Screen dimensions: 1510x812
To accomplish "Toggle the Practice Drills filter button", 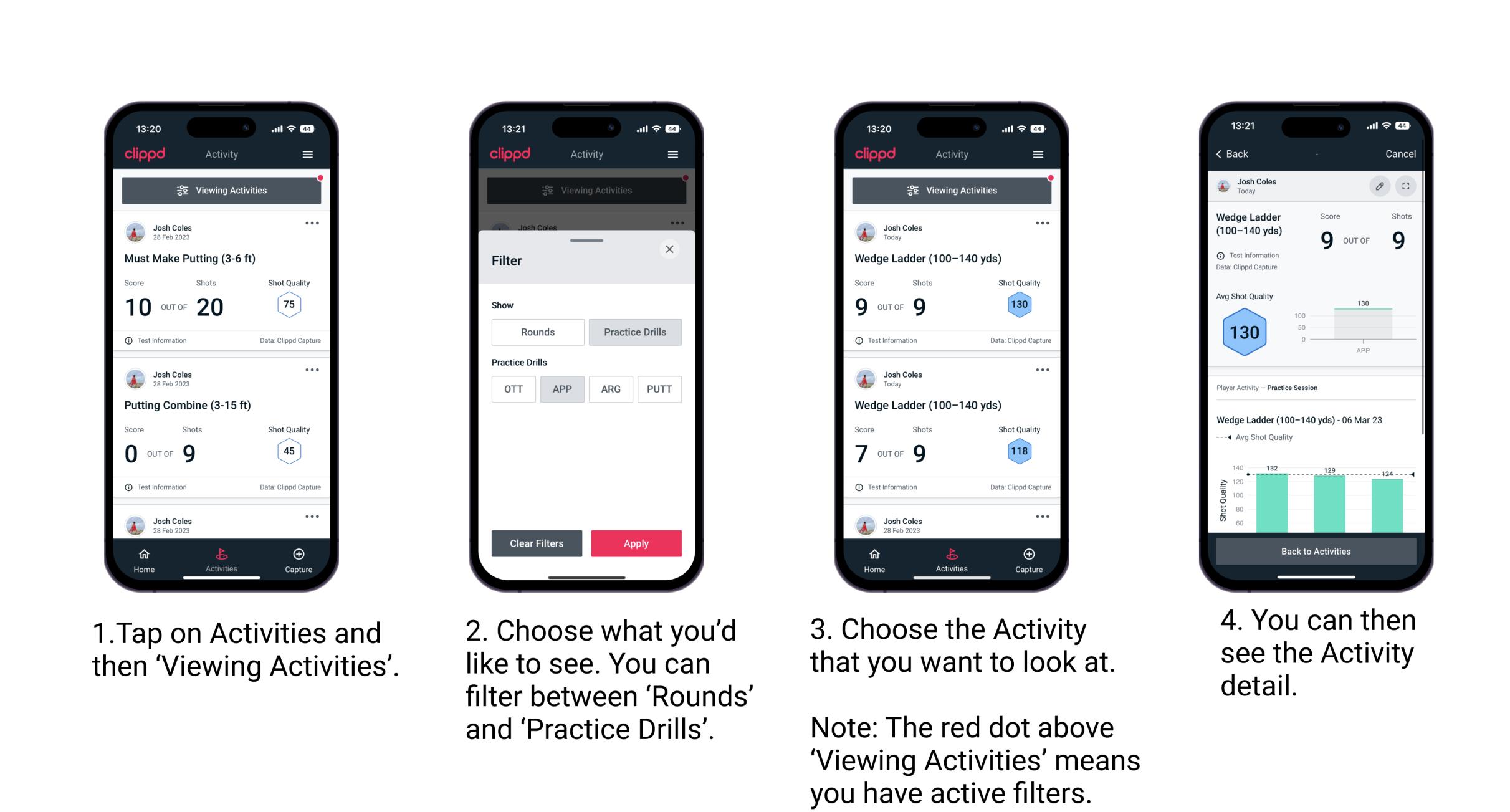I will click(x=635, y=332).
